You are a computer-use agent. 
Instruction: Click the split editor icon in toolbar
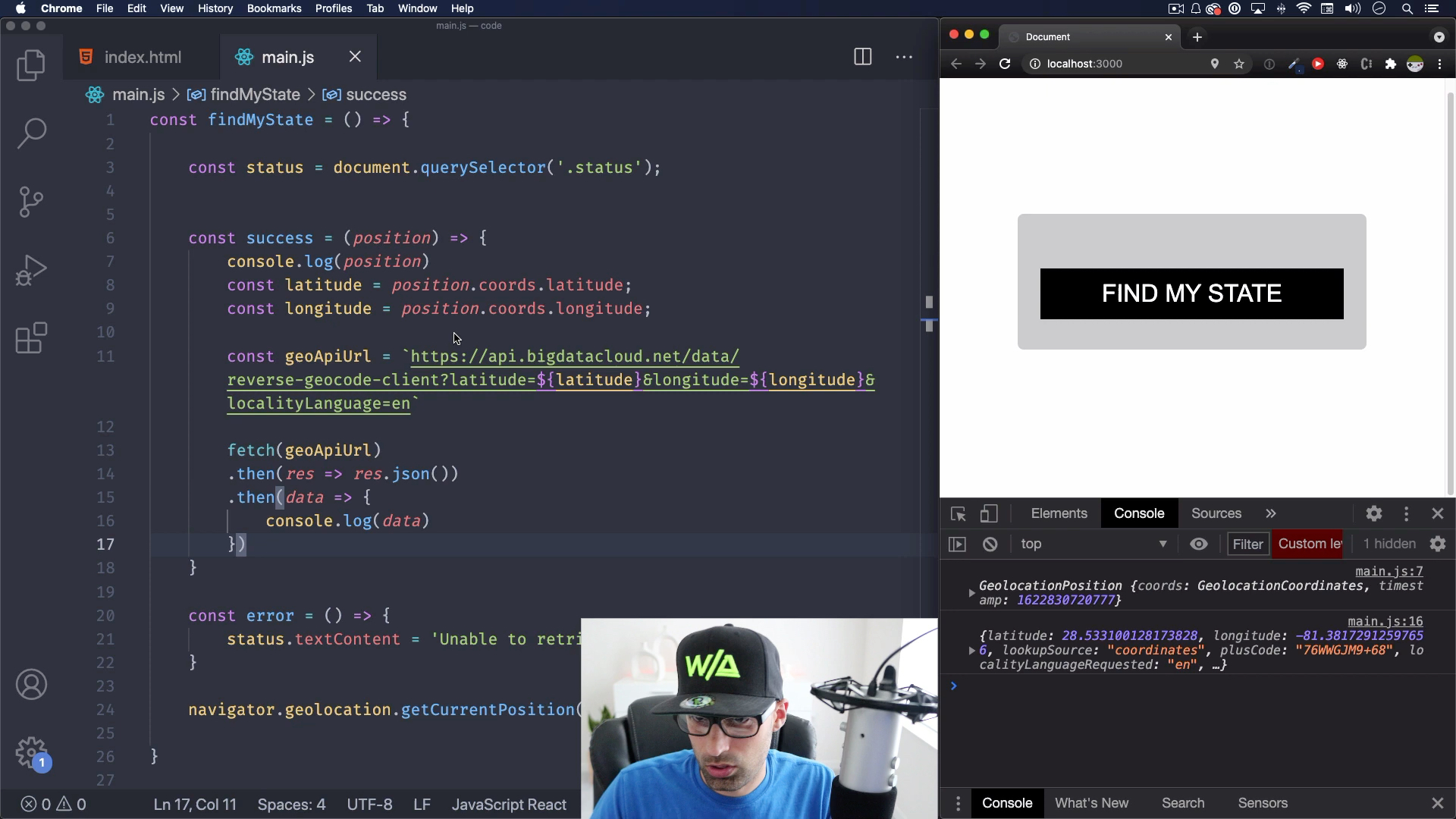pyautogui.click(x=863, y=57)
